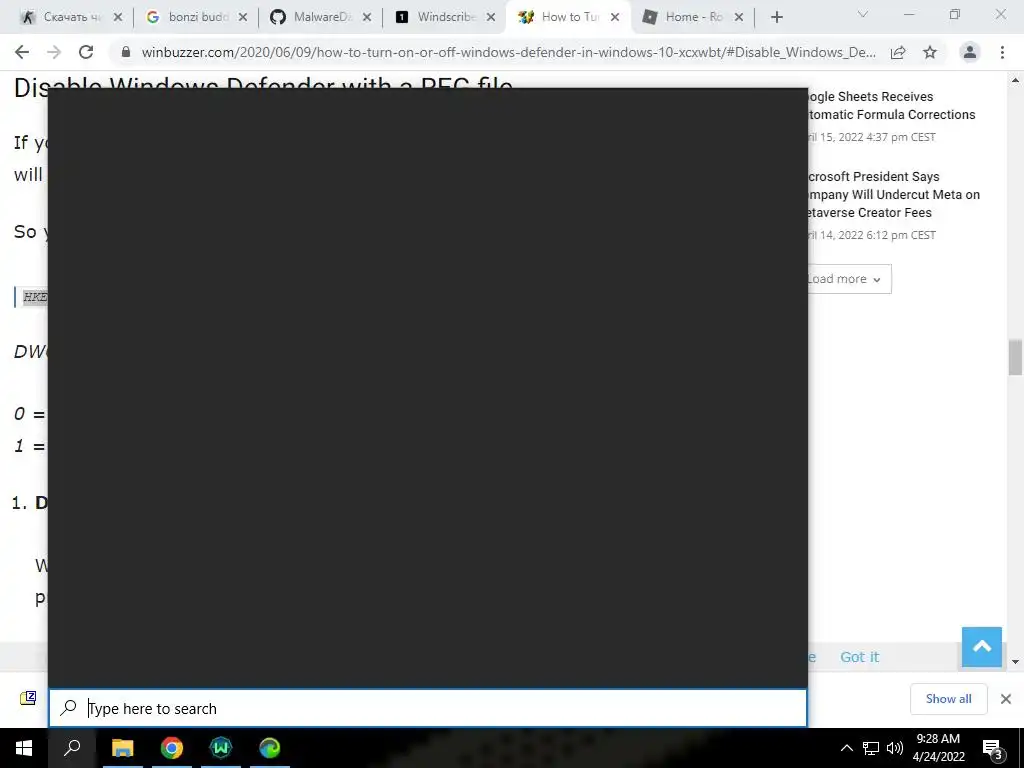The width and height of the screenshot is (1024, 768).
Task: Go forward in browser history
Action: tap(54, 52)
